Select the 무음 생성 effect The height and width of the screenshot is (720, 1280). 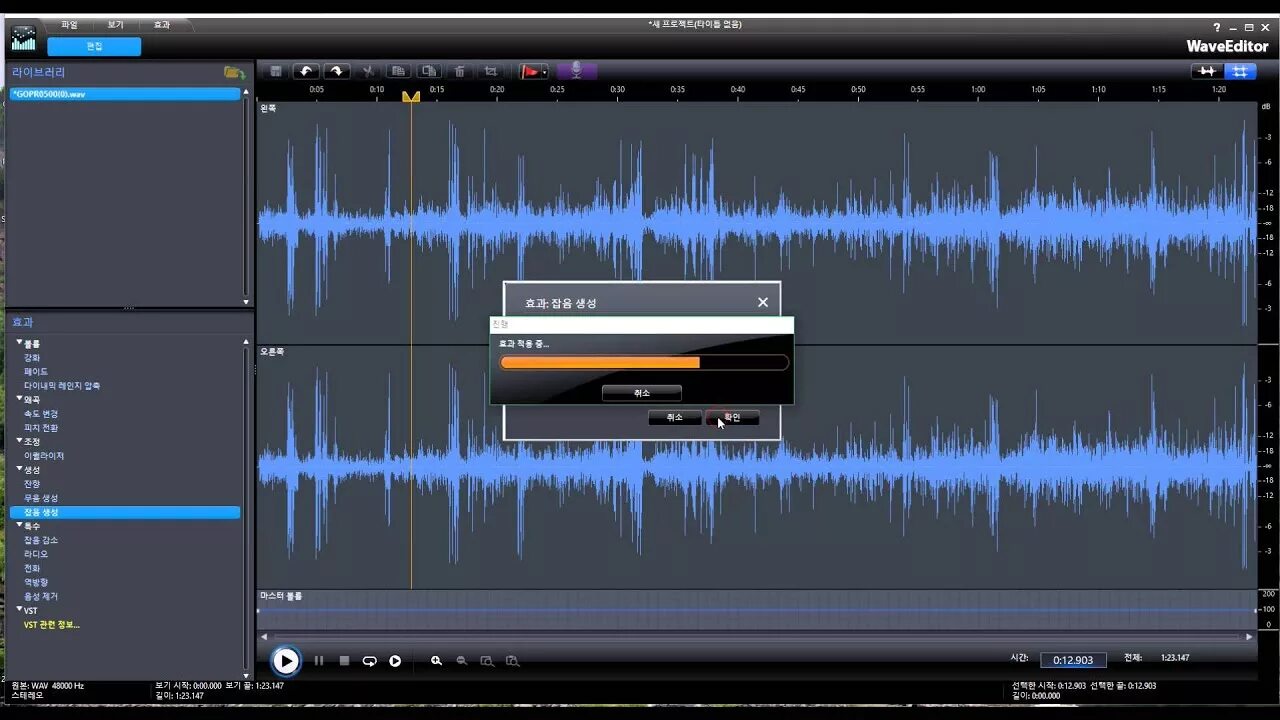[41, 498]
